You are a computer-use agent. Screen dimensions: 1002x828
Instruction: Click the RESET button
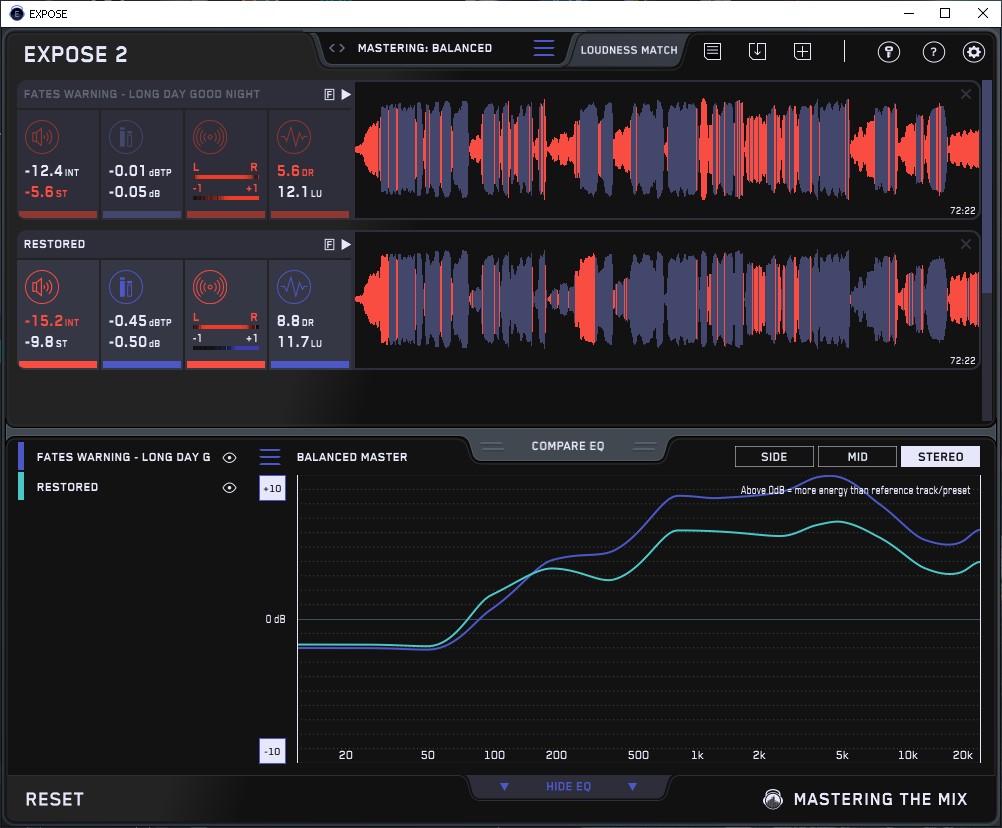click(54, 799)
